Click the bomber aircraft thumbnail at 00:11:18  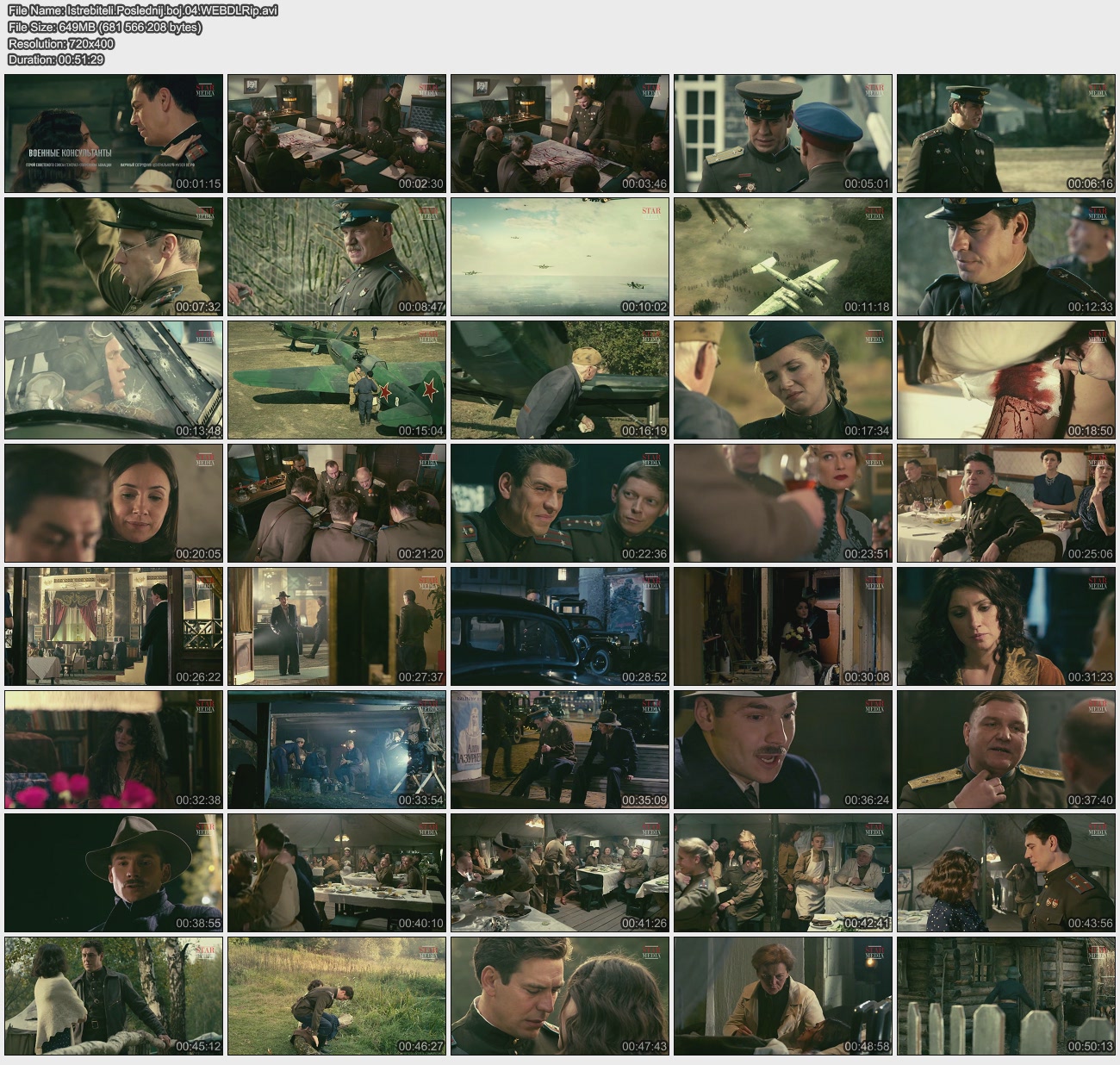(783, 257)
